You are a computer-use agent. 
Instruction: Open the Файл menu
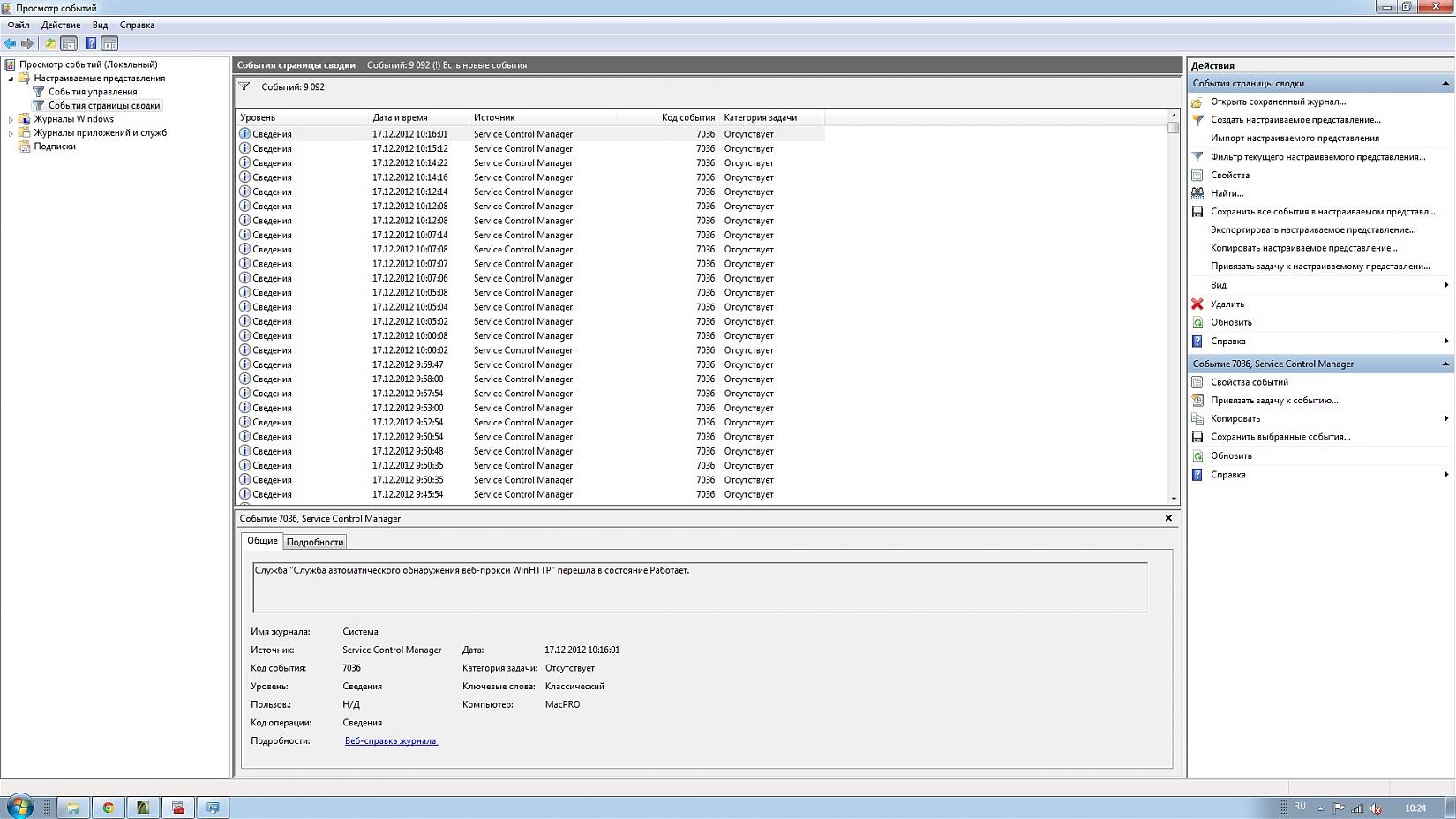[x=19, y=25]
